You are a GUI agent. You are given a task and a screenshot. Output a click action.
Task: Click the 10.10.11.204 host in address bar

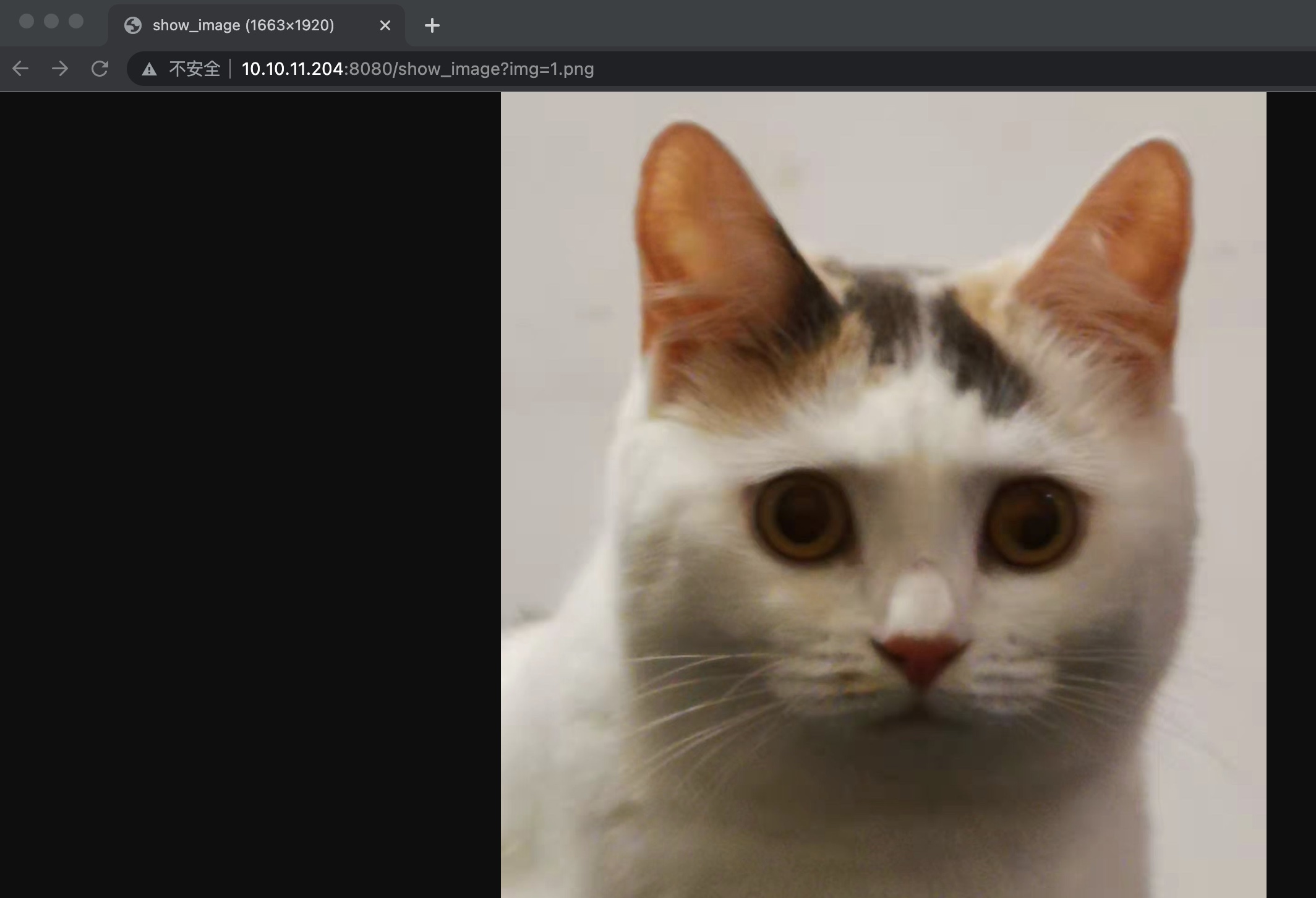coord(292,69)
